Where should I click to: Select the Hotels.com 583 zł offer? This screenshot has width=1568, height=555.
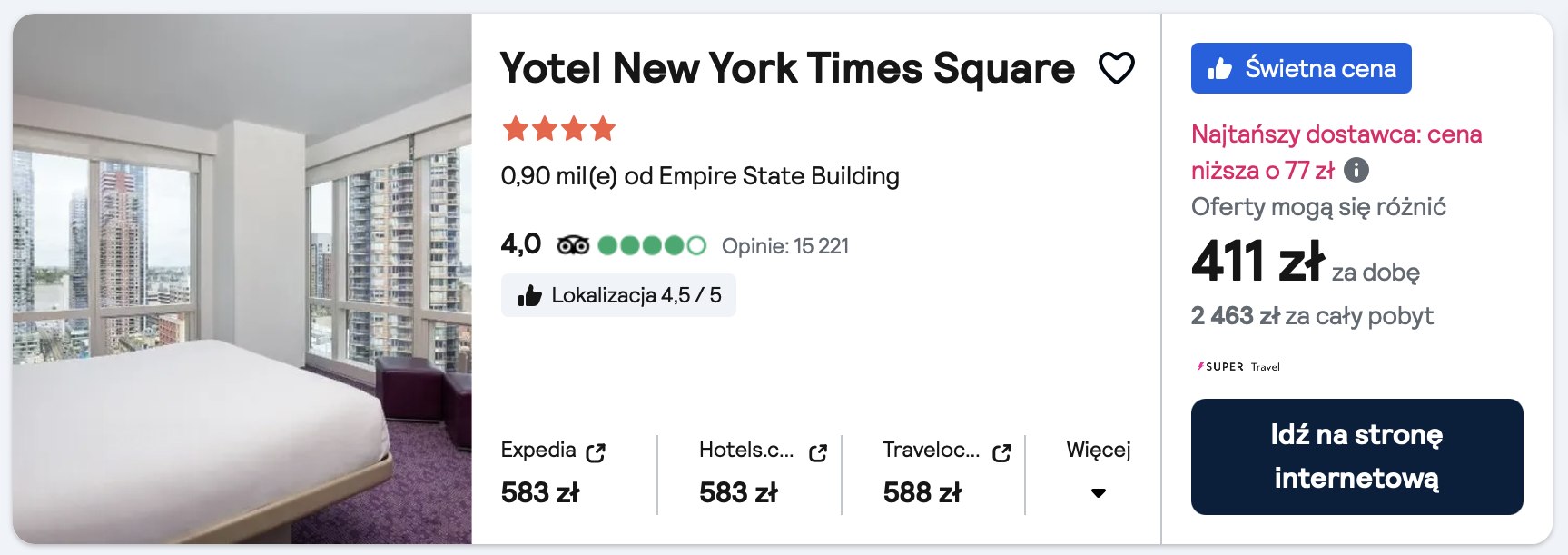pyautogui.click(x=738, y=492)
